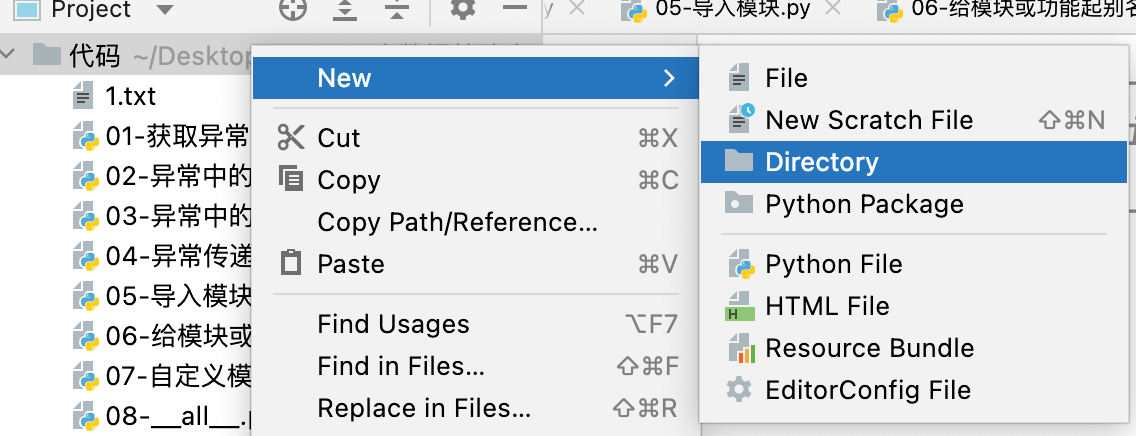
Task: Create a new Python File
Action: point(833,264)
